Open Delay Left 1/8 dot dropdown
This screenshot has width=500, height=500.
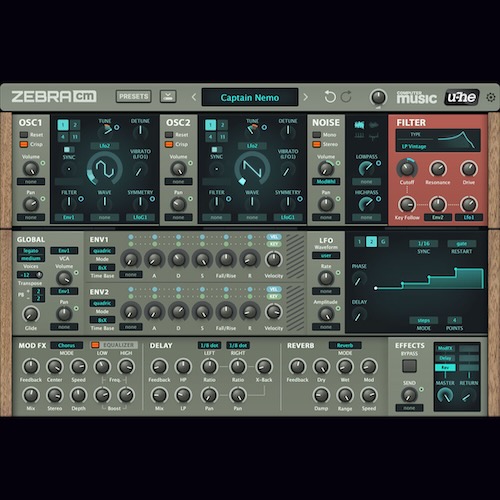[209, 345]
